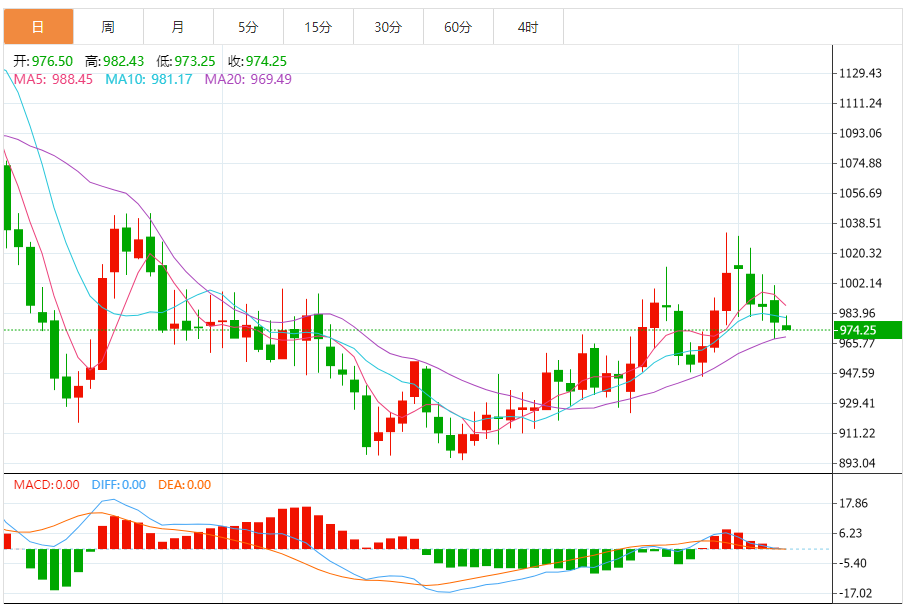906x604 pixels.
Task: Click the 6.23 MACD axis label
Action: (x=851, y=533)
